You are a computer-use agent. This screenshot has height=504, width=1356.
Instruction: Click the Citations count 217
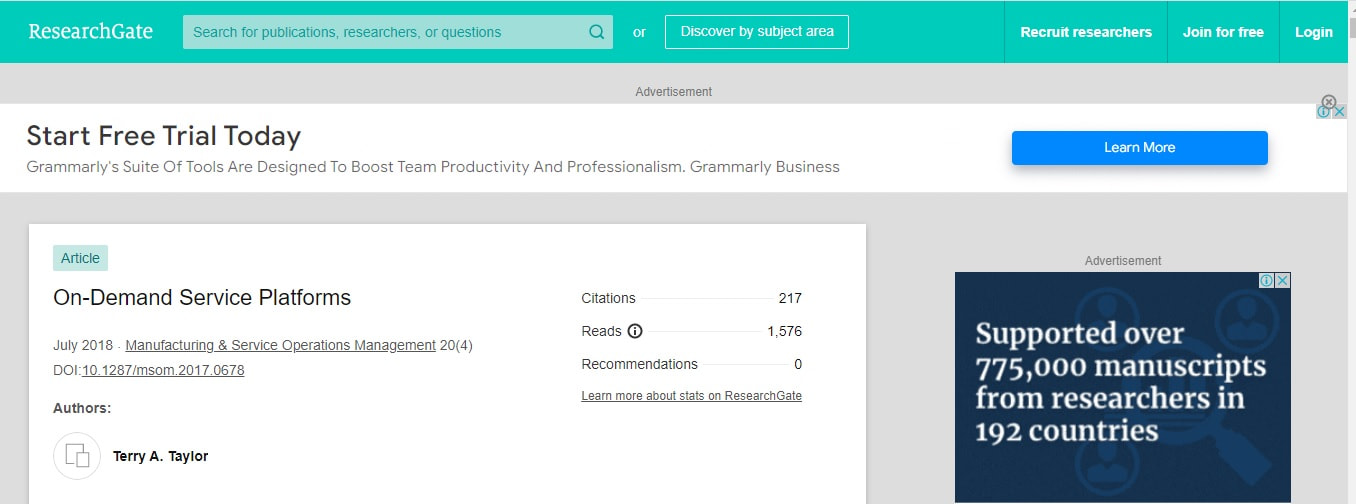point(790,298)
